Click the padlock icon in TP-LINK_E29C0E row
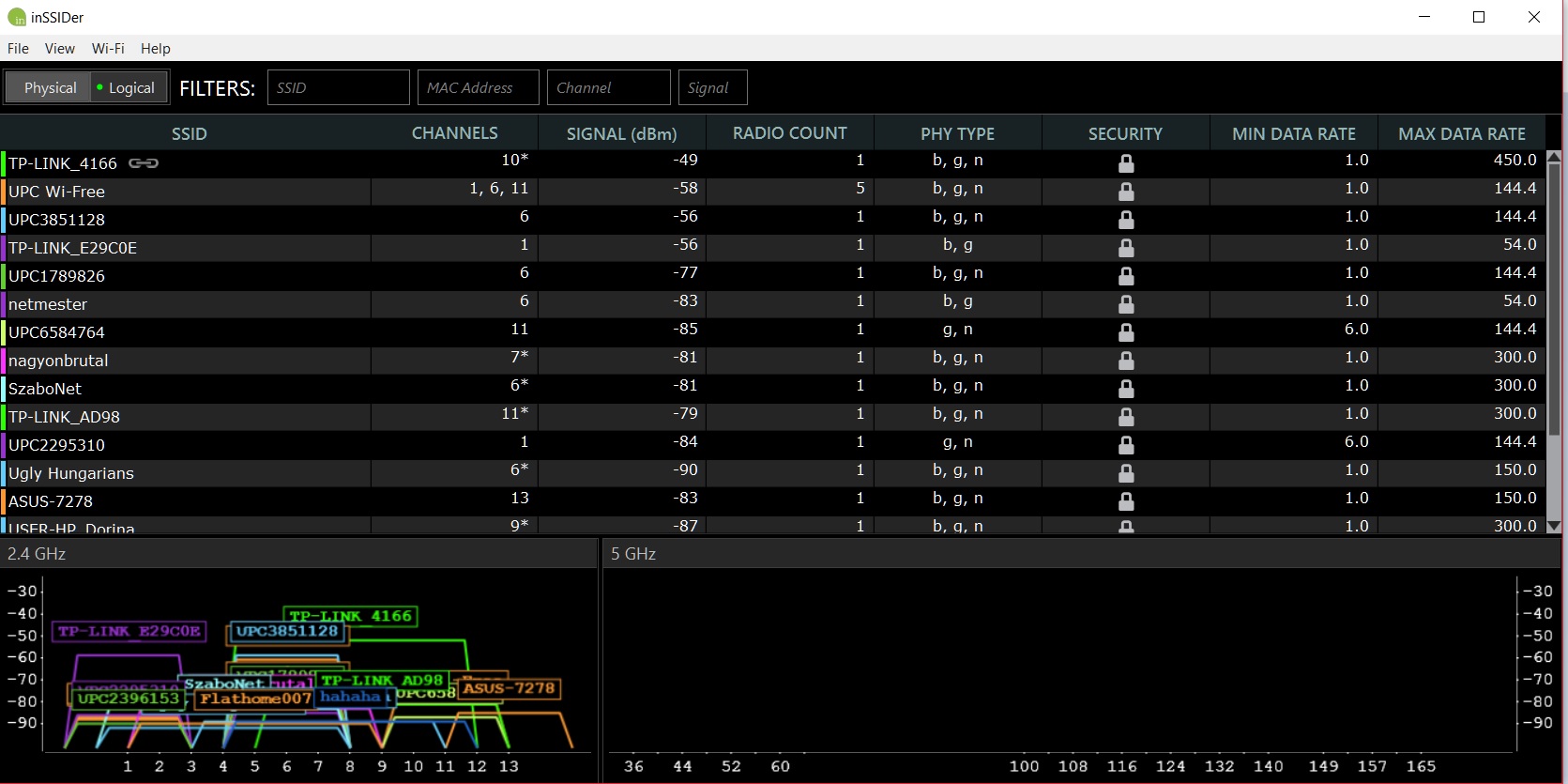Image resolution: width=1568 pixels, height=784 pixels. pyautogui.click(x=1126, y=248)
